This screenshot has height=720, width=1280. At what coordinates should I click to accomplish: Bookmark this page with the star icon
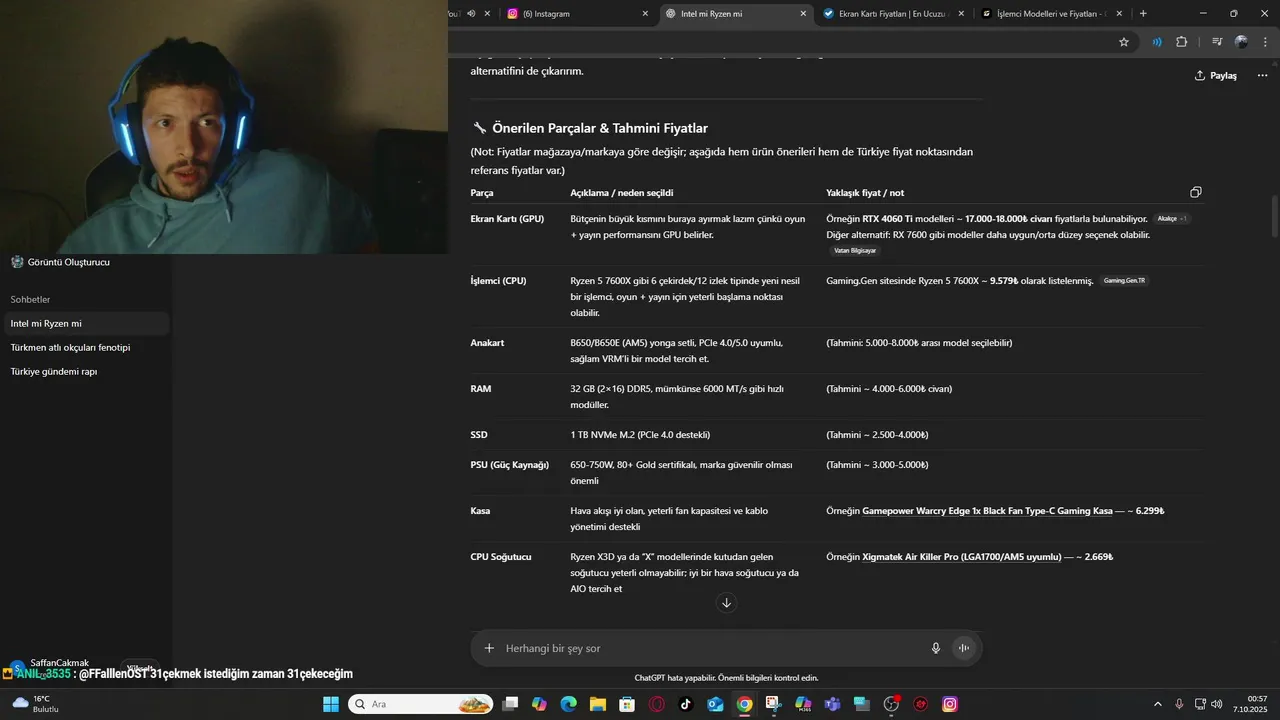[1124, 42]
